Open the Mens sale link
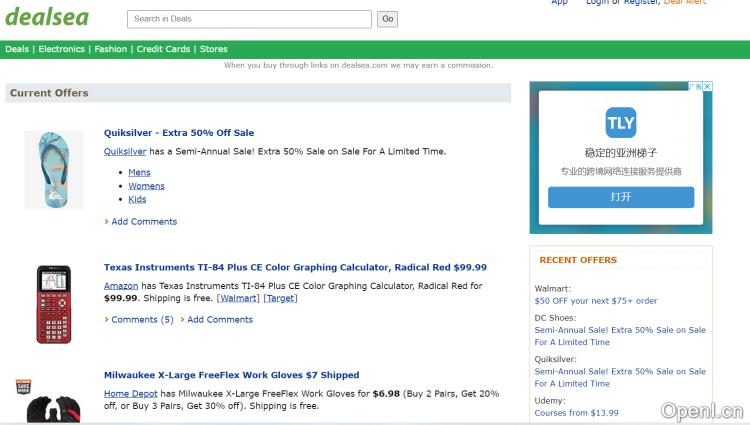Screen dimensions: 750x425 pyautogui.click(x=139, y=173)
